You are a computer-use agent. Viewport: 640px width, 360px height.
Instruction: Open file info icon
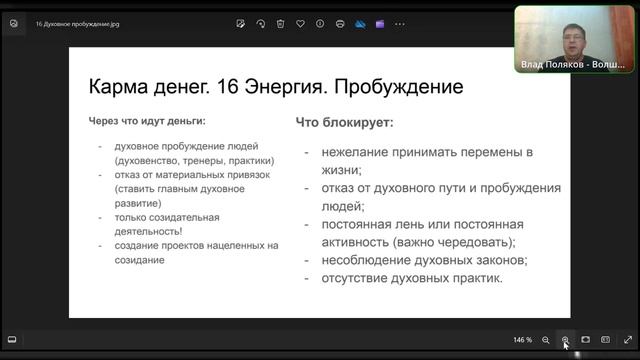[x=320, y=24]
